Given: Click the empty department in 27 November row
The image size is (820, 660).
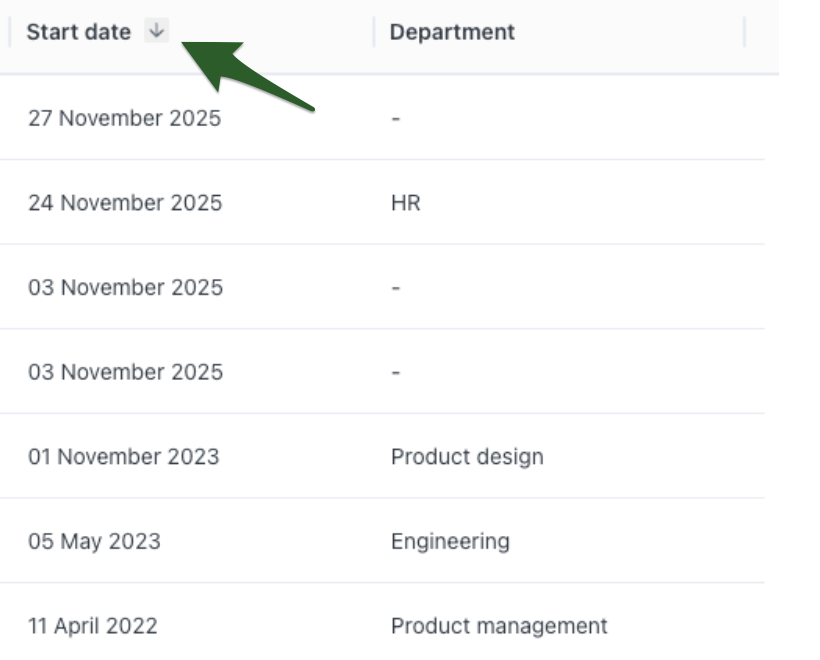Looking at the screenshot, I should (396, 118).
